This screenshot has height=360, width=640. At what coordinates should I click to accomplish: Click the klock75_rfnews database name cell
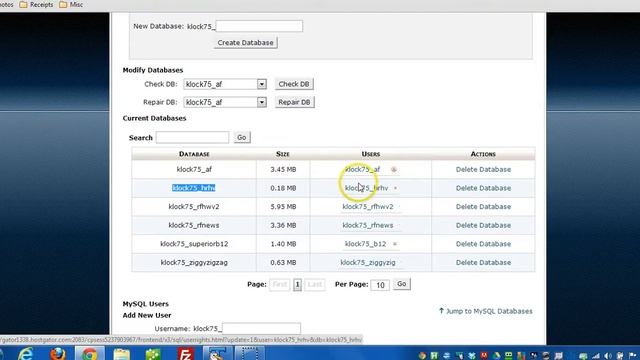pos(194,225)
